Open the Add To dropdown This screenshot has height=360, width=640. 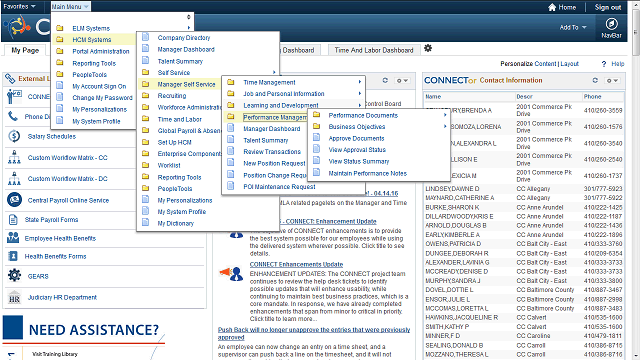pyautogui.click(x=573, y=27)
